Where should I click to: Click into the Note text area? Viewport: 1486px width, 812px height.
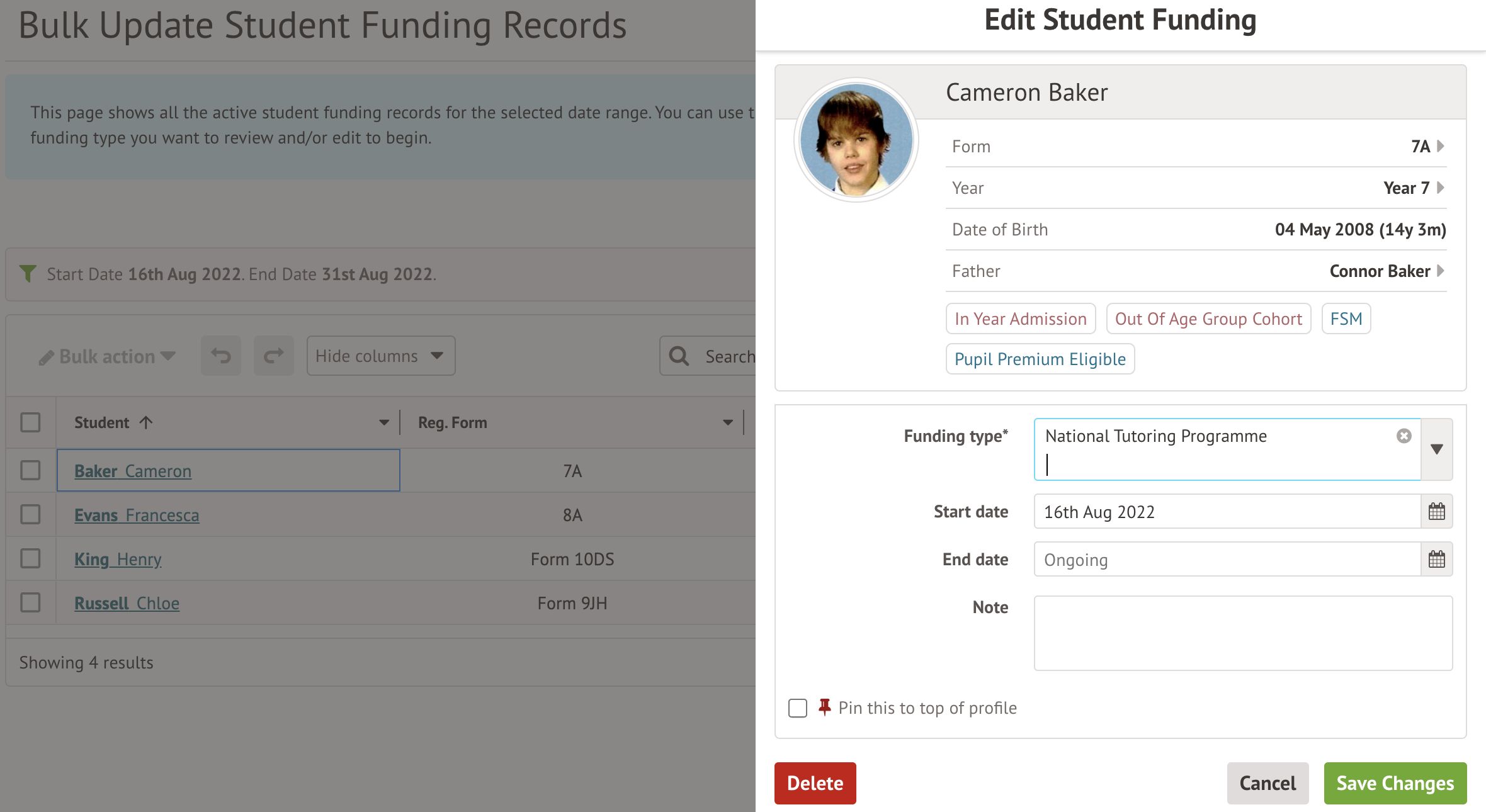pos(1242,633)
